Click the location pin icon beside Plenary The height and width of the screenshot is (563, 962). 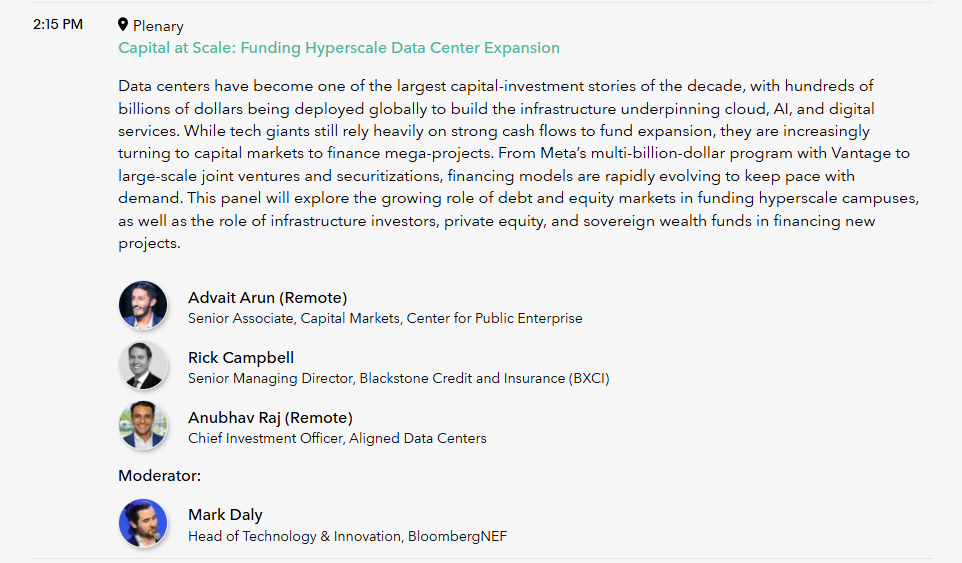click(x=123, y=25)
